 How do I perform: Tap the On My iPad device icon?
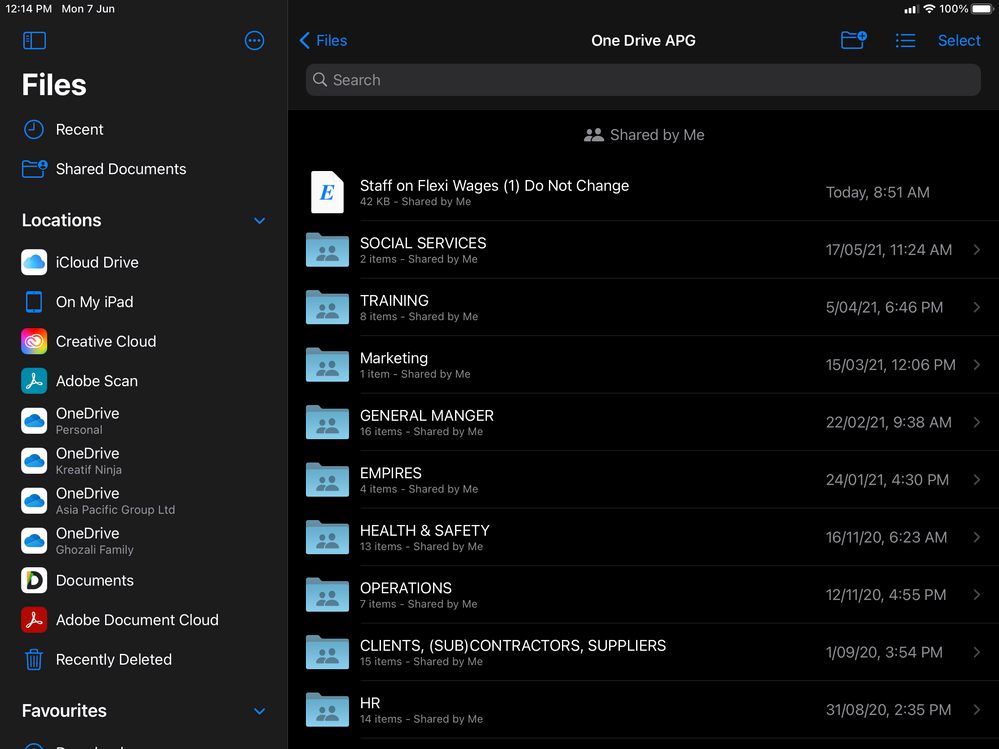click(x=34, y=302)
